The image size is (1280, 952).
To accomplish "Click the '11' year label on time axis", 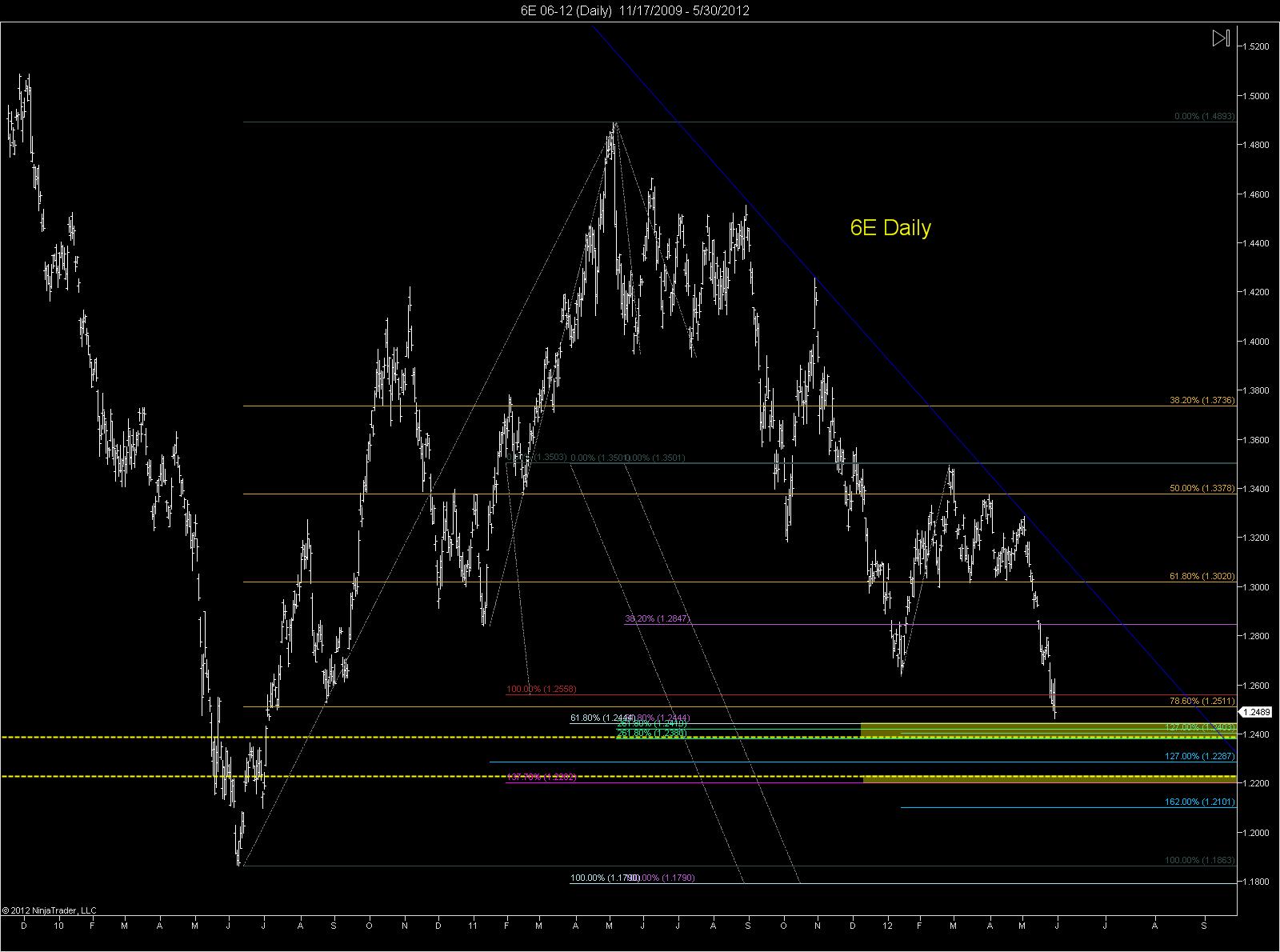I will pos(473,926).
